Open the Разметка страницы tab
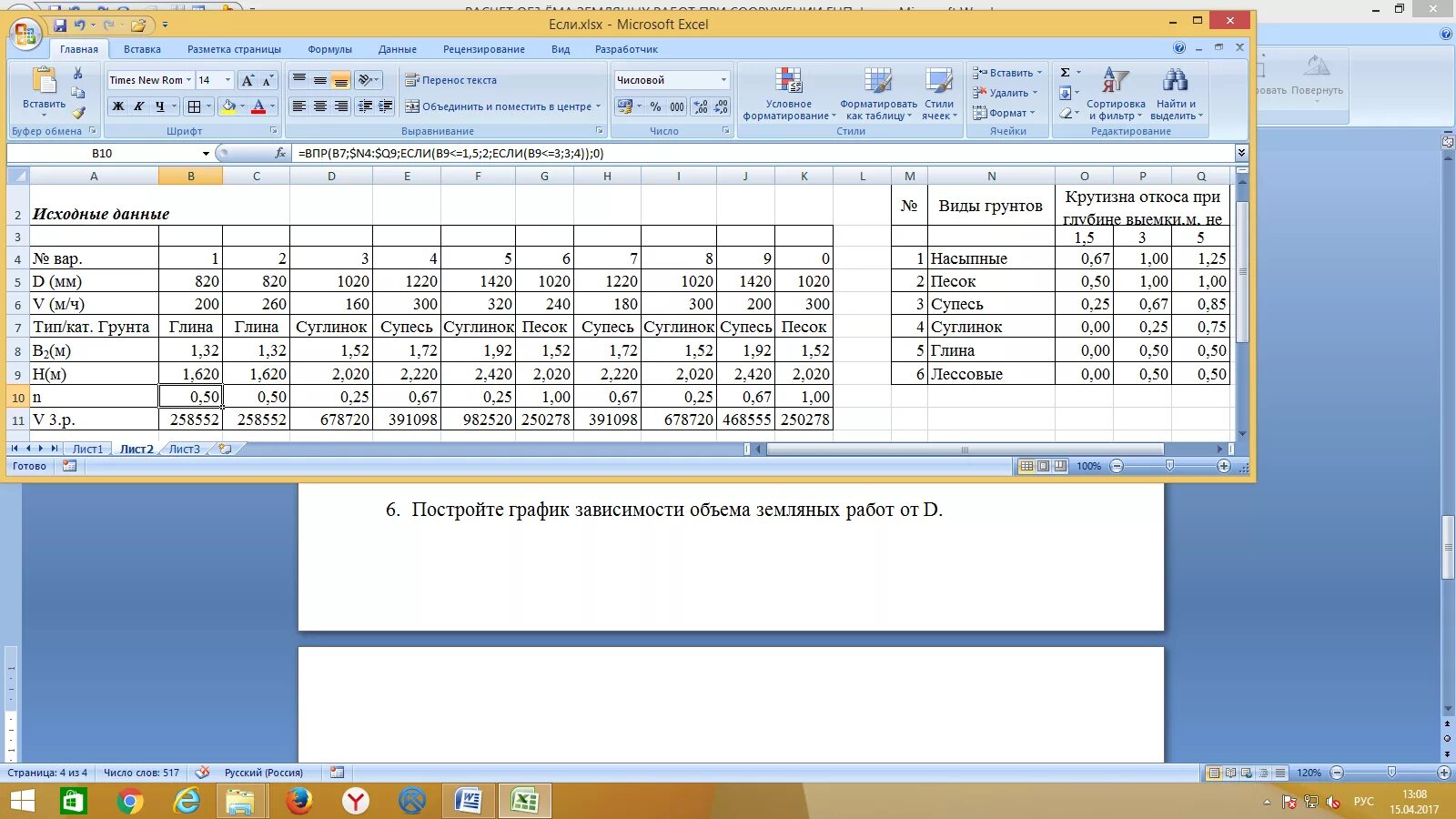The height and width of the screenshot is (819, 1456). coord(234,49)
